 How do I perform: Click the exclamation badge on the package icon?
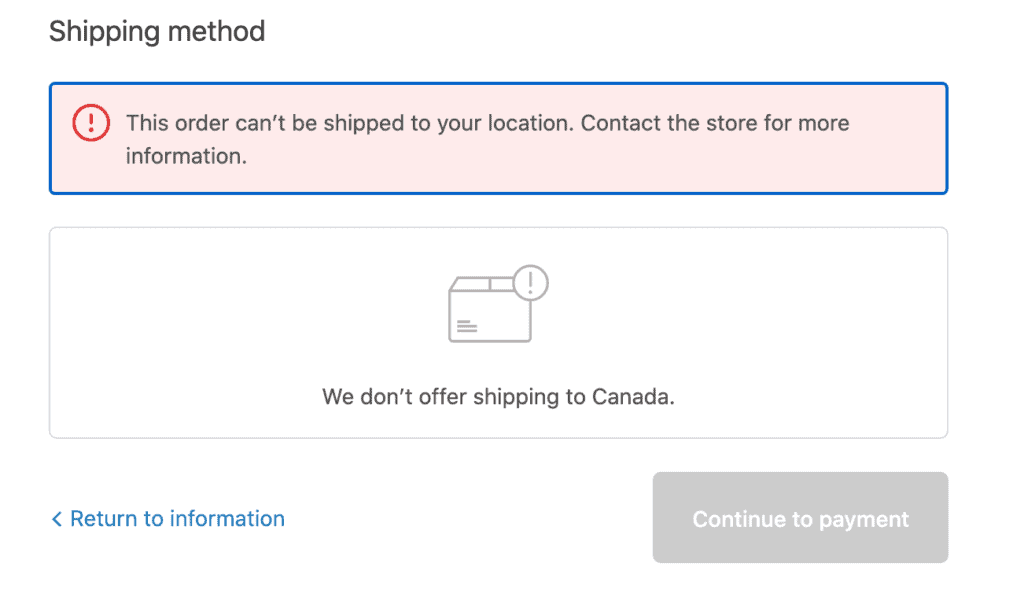(530, 283)
